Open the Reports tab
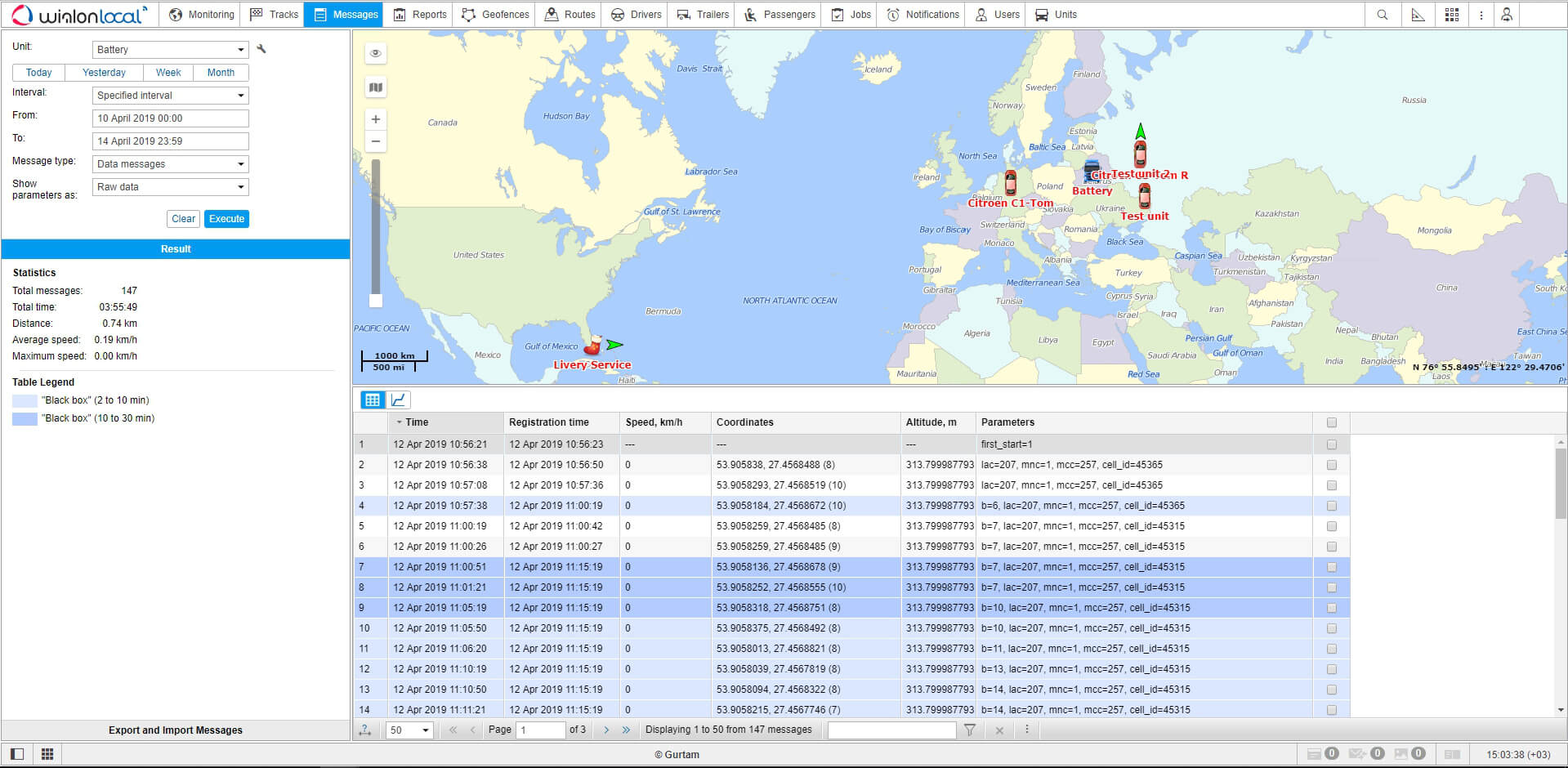The width and height of the screenshot is (1568, 768). [x=420, y=15]
